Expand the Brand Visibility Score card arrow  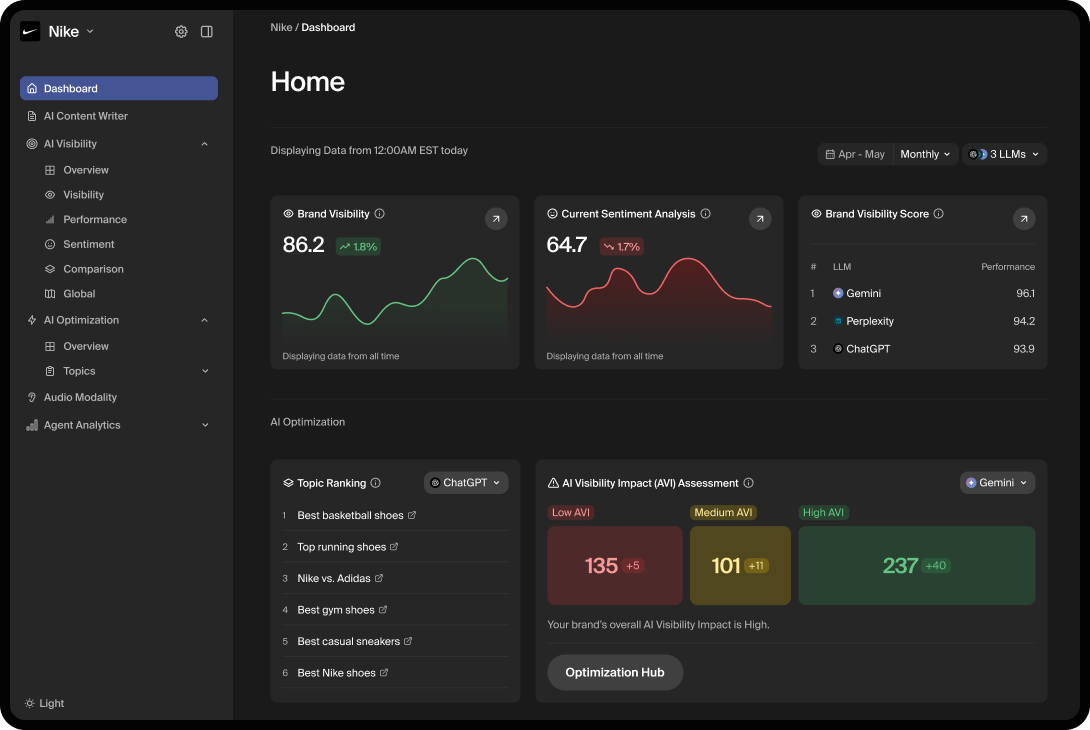tap(1024, 218)
